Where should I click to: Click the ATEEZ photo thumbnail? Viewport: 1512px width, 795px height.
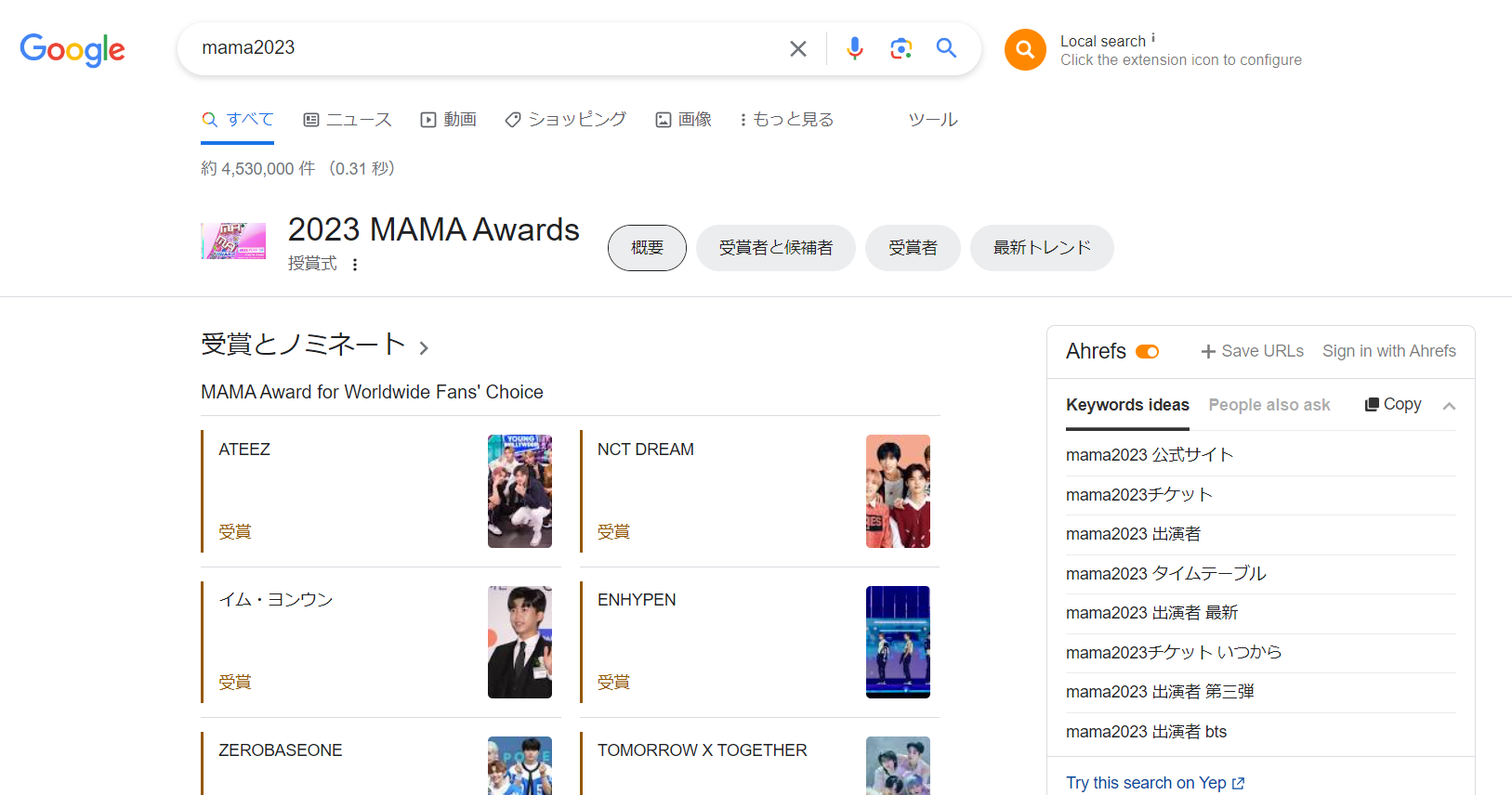(x=519, y=491)
